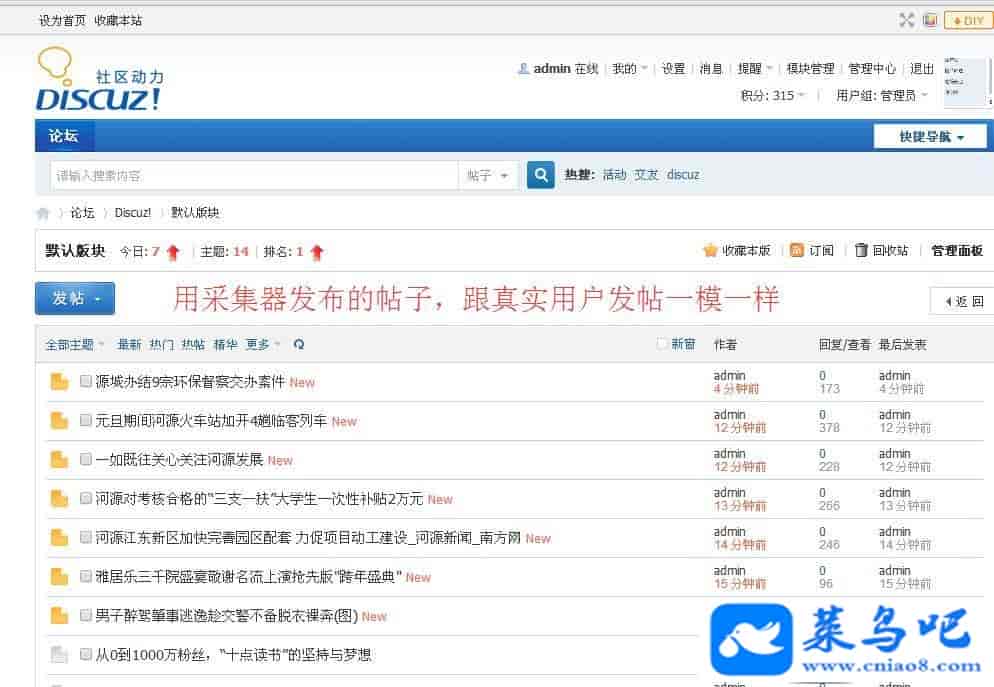Click the 返回 back button

(x=962, y=301)
